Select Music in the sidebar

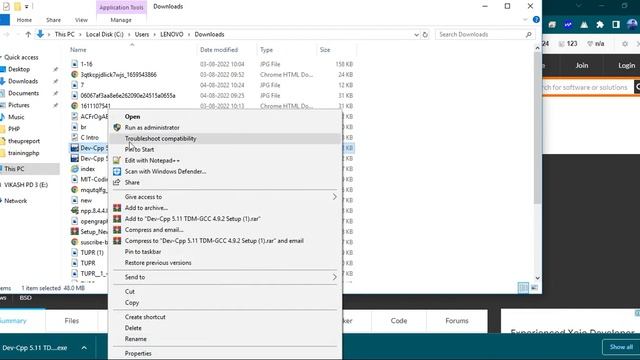16,117
